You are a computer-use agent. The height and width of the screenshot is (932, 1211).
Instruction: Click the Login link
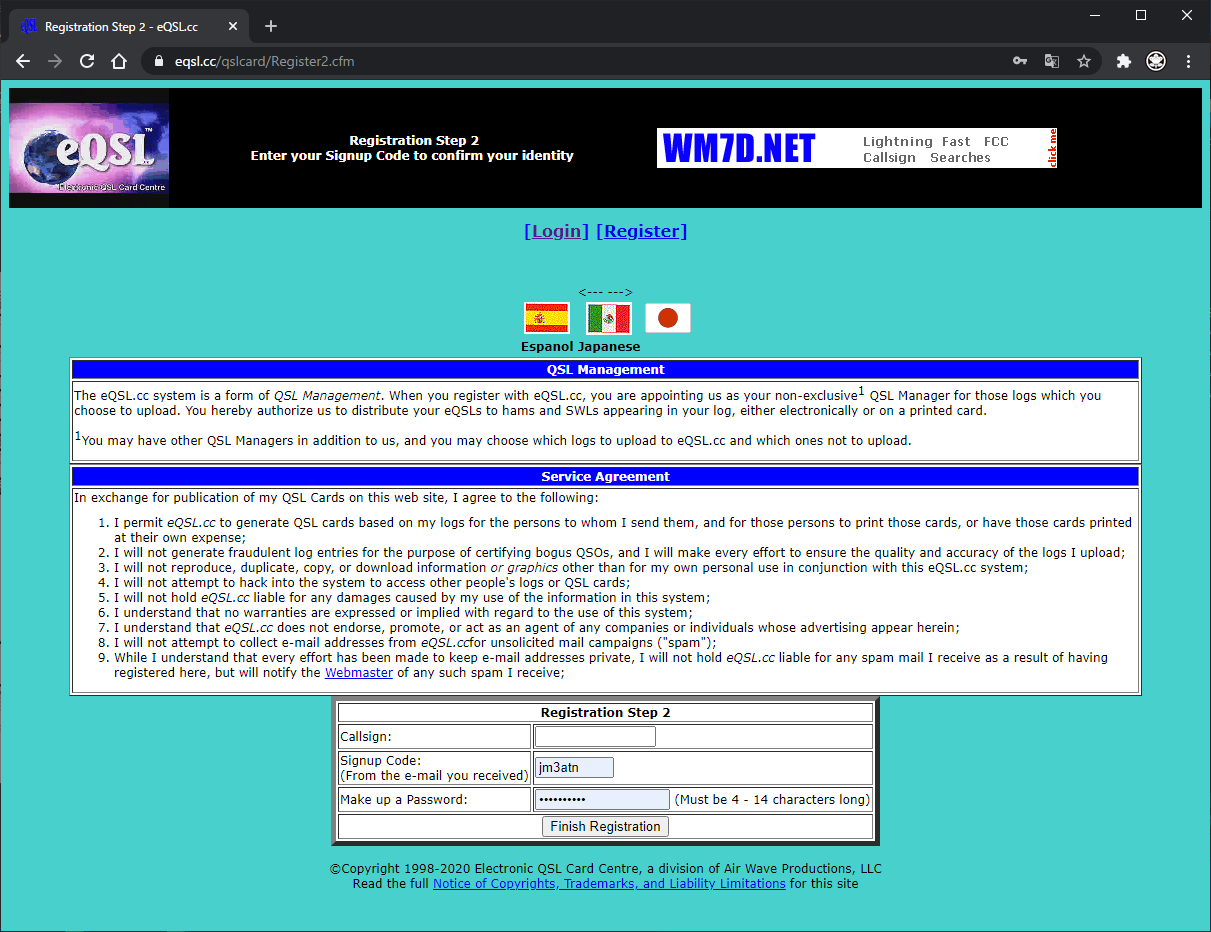[x=556, y=230]
